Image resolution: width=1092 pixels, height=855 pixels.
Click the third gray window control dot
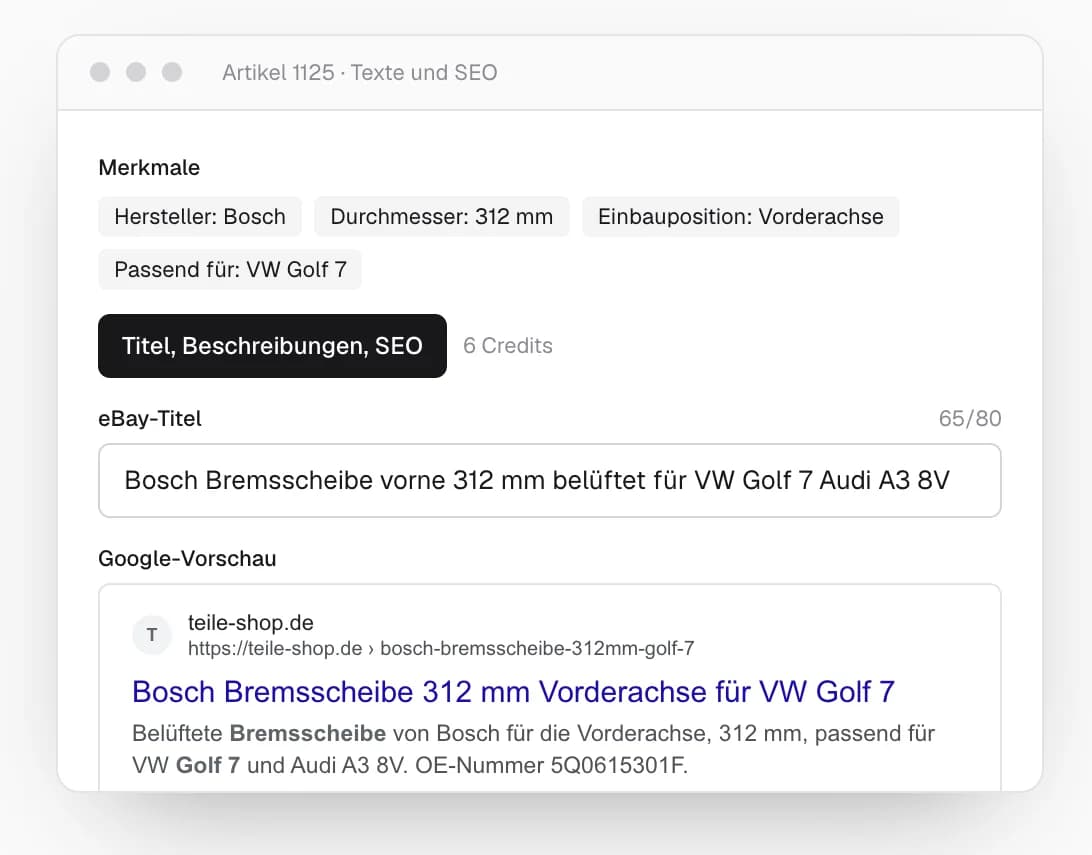[172, 72]
